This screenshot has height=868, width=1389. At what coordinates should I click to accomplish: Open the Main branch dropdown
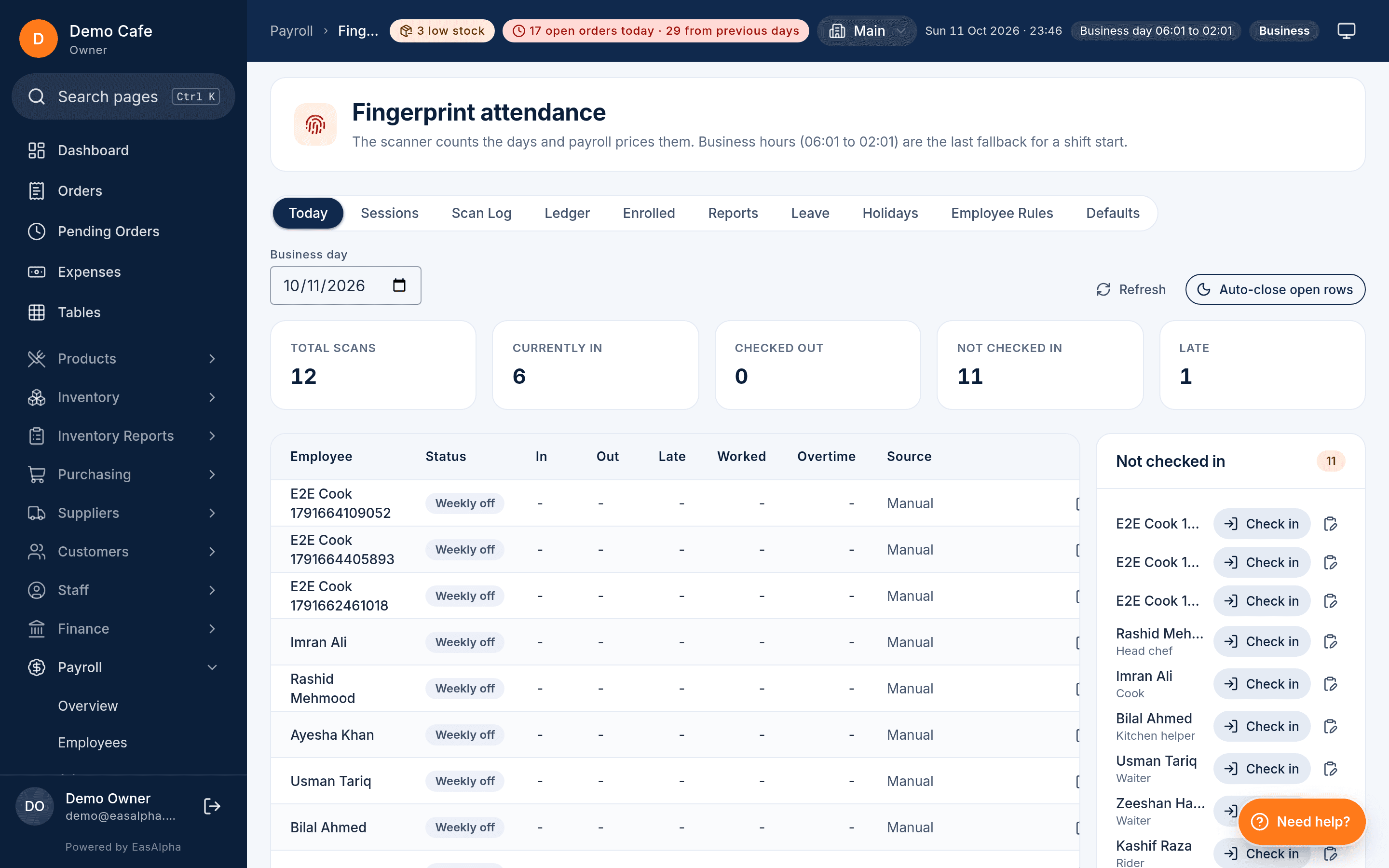pyautogui.click(x=867, y=30)
